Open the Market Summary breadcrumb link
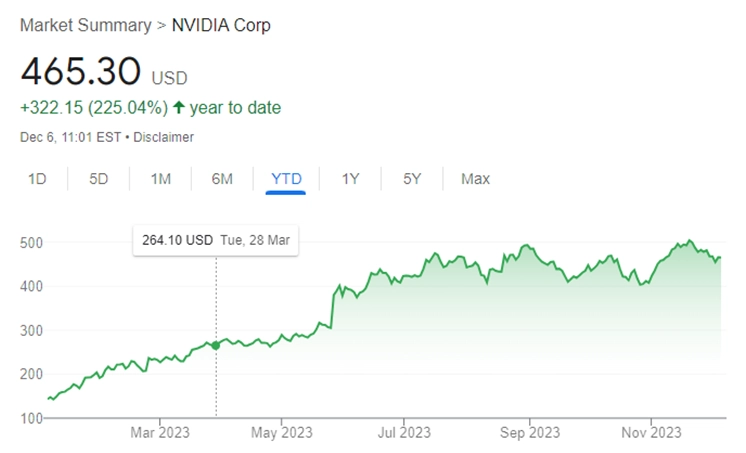Image resolution: width=746 pixels, height=453 pixels. point(86,25)
